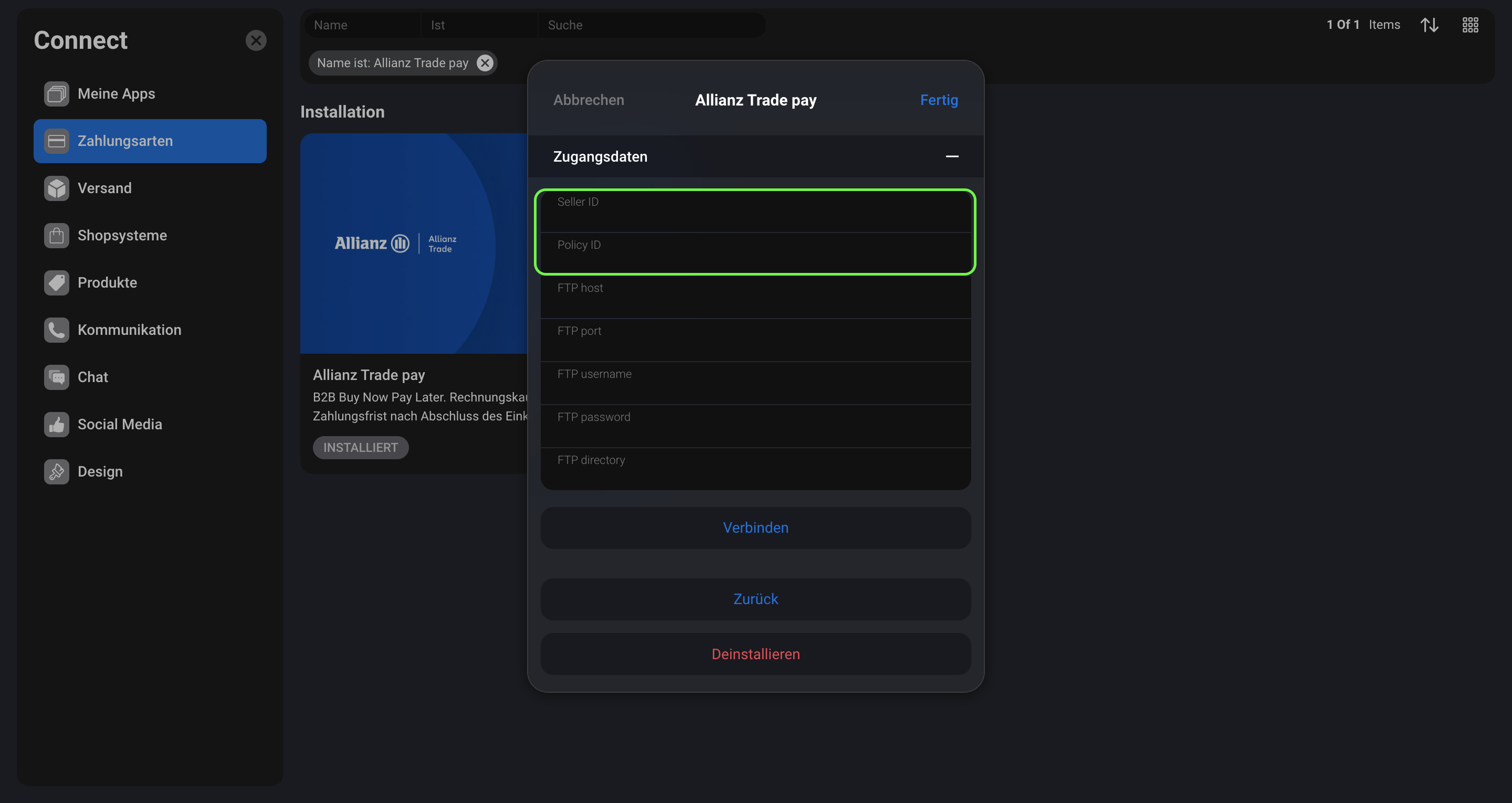
Task: Remove the 'Name ist: Allianz Trade pay' filter
Action: [485, 64]
